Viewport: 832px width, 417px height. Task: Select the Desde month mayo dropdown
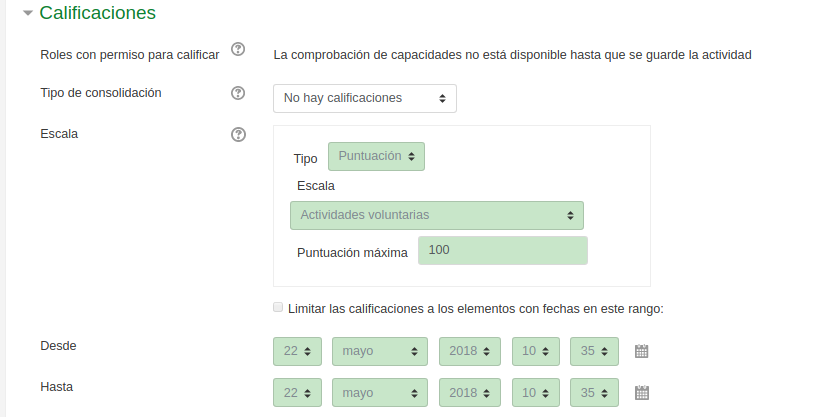point(379,351)
